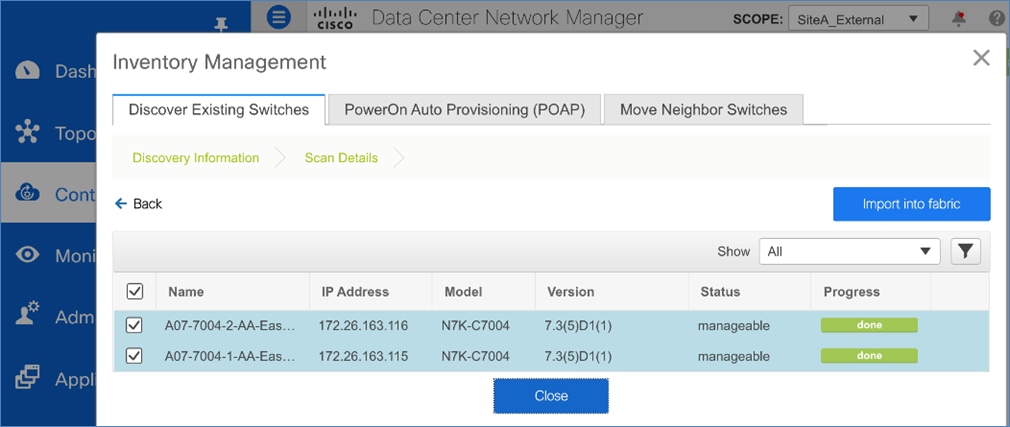Open the Show All filter dropdown
Image resolution: width=1010 pixels, height=427 pixels.
pos(849,251)
